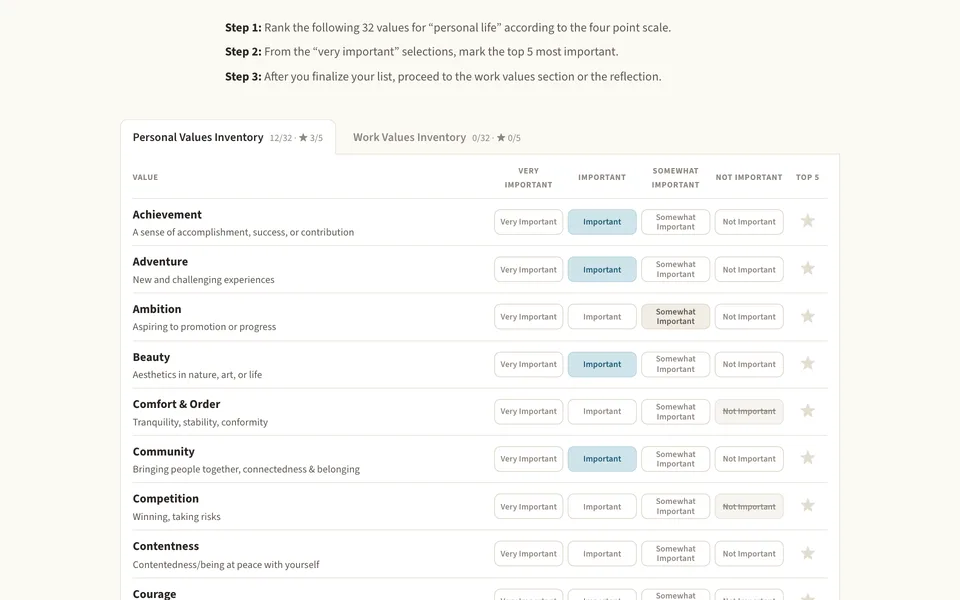Set Community to Somewhat Important

675,459
